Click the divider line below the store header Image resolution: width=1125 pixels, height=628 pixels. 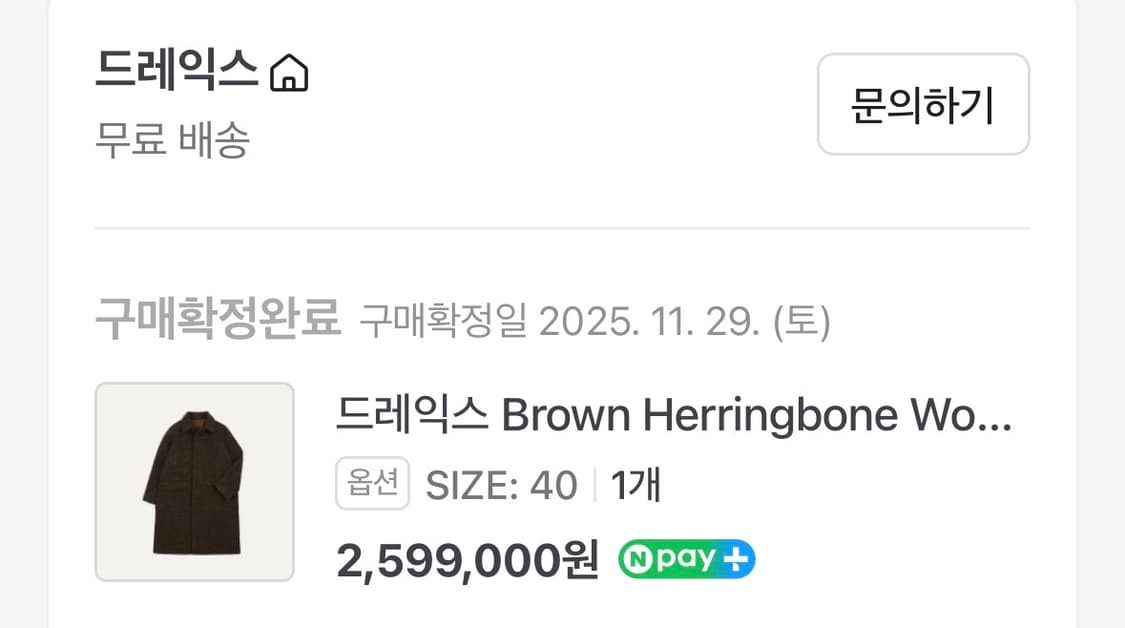pyautogui.click(x=562, y=229)
